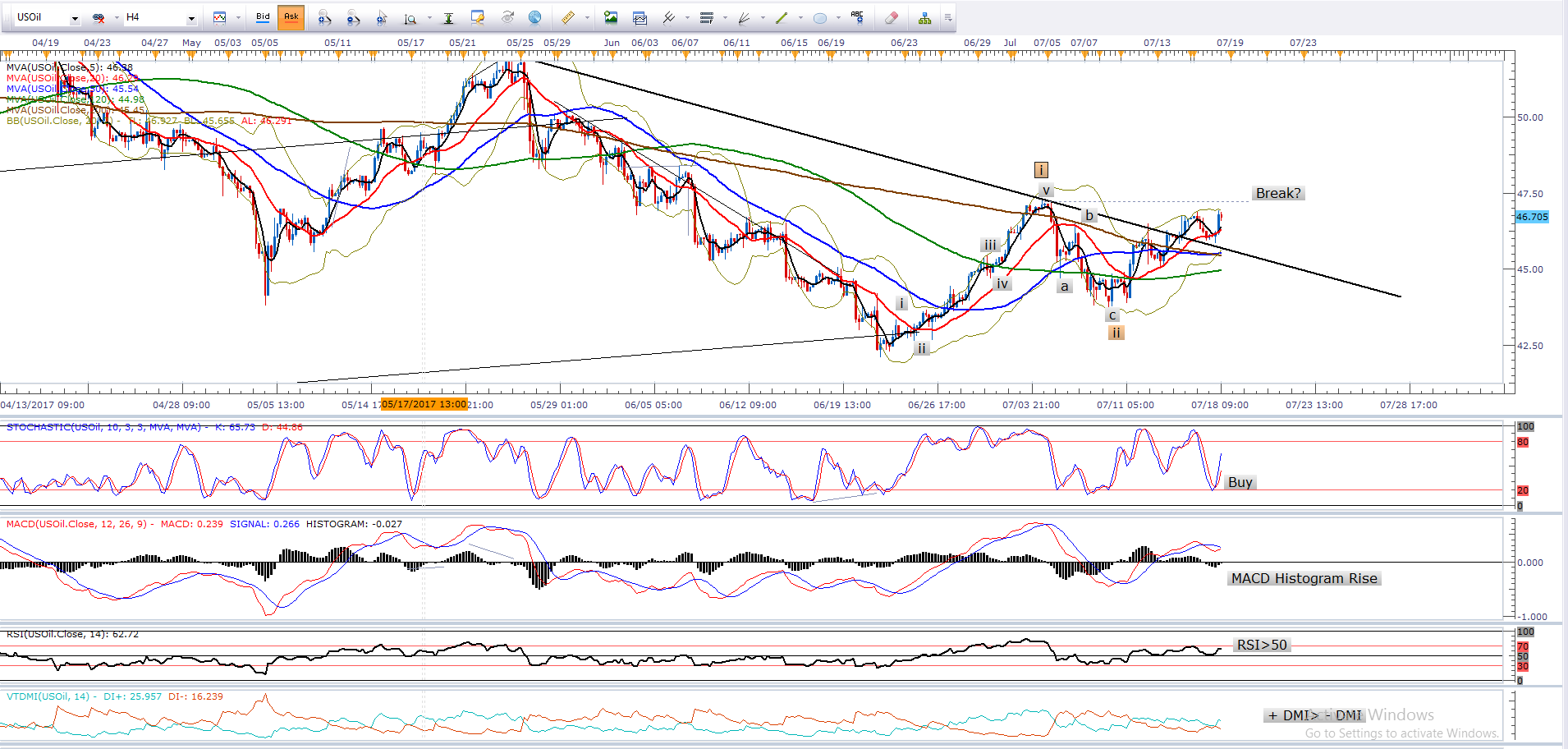The height and width of the screenshot is (749, 1568).
Task: Click the 'Break?' chart annotation label
Action: [x=1277, y=193]
